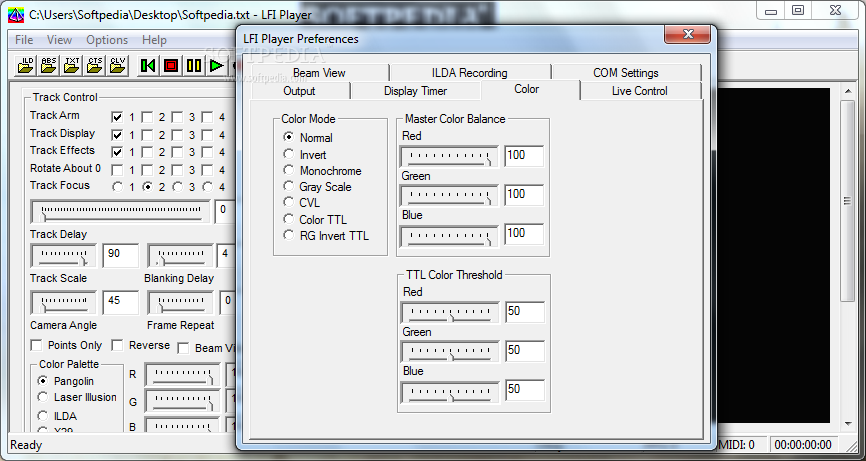Click TTL Color Threshold Green slider

click(x=450, y=352)
